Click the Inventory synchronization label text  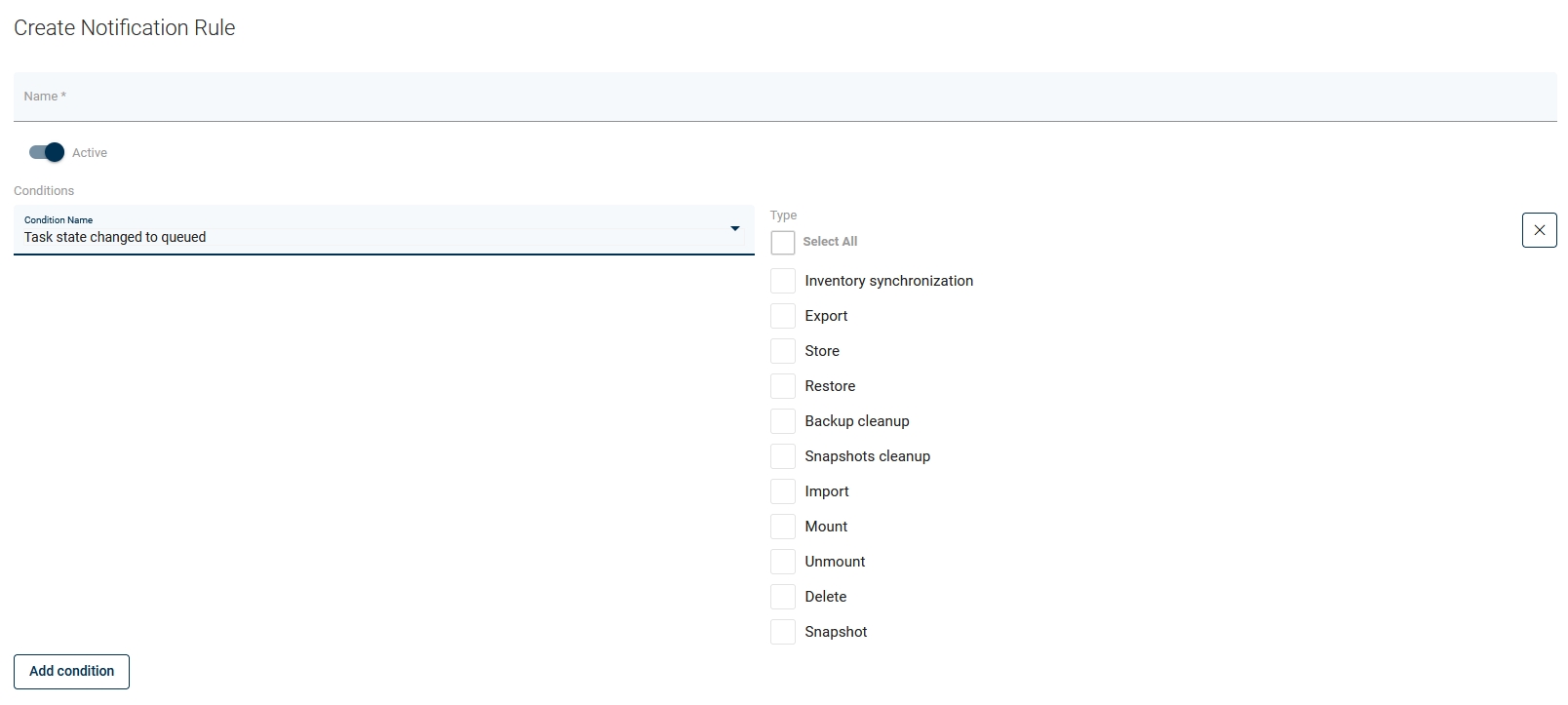[x=888, y=281]
